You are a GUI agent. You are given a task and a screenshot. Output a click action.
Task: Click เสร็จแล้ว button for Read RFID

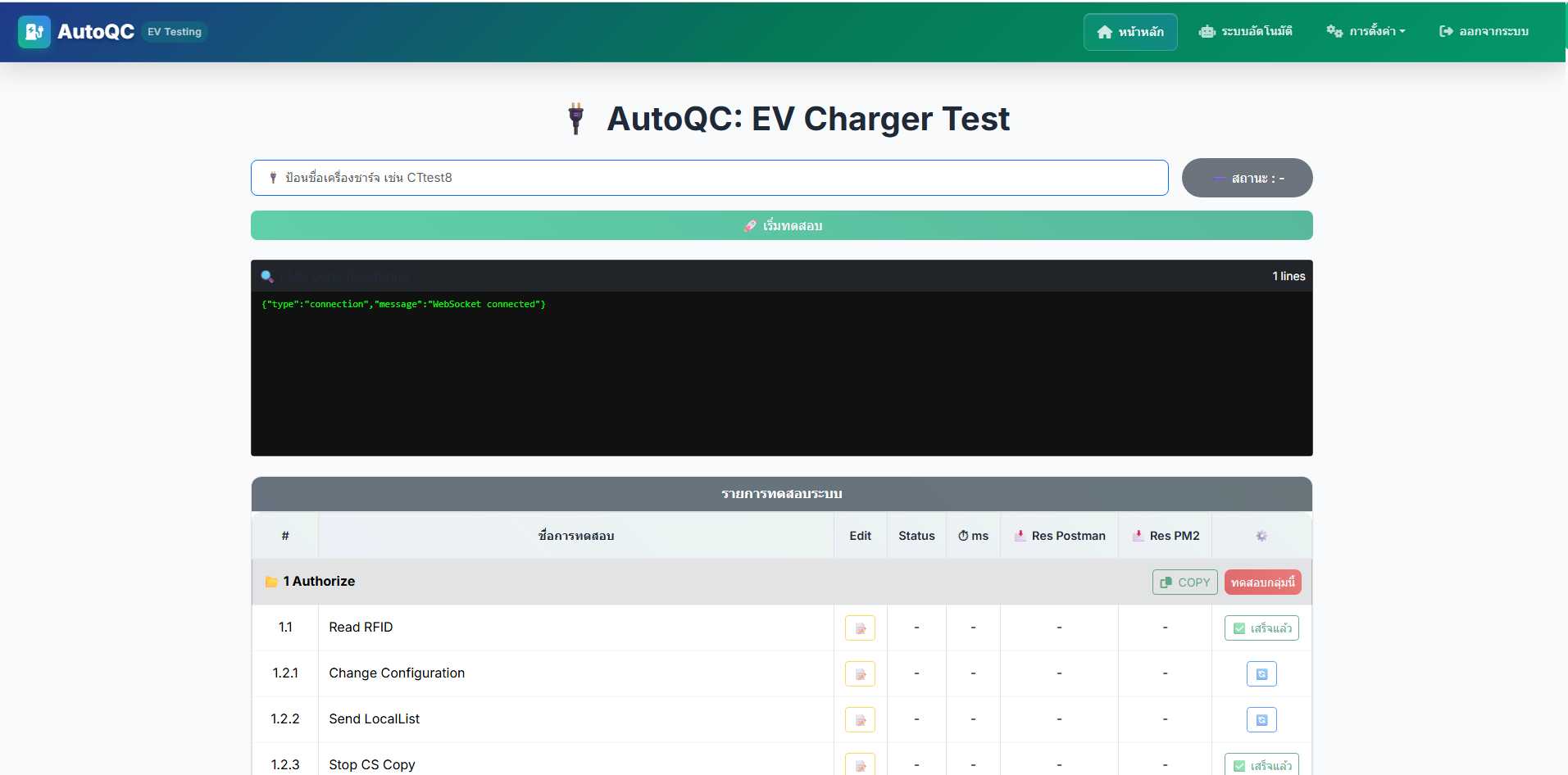[x=1261, y=628]
